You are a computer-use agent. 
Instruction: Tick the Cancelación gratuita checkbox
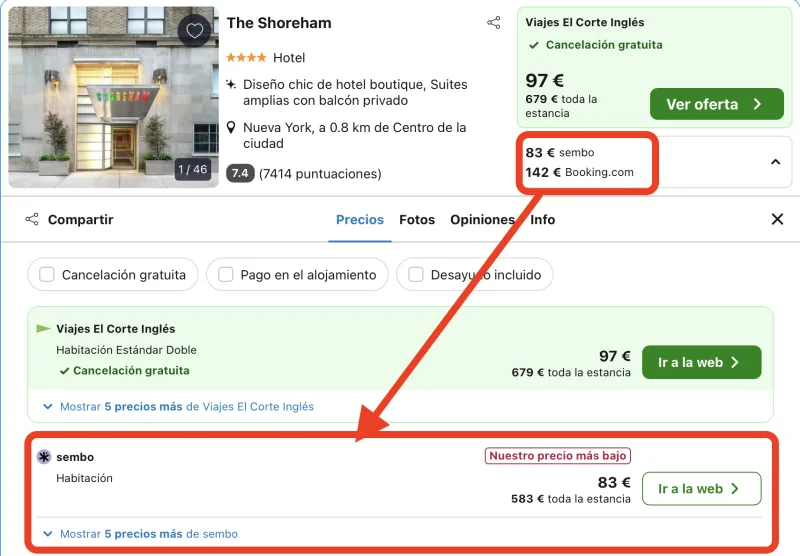tap(47, 274)
